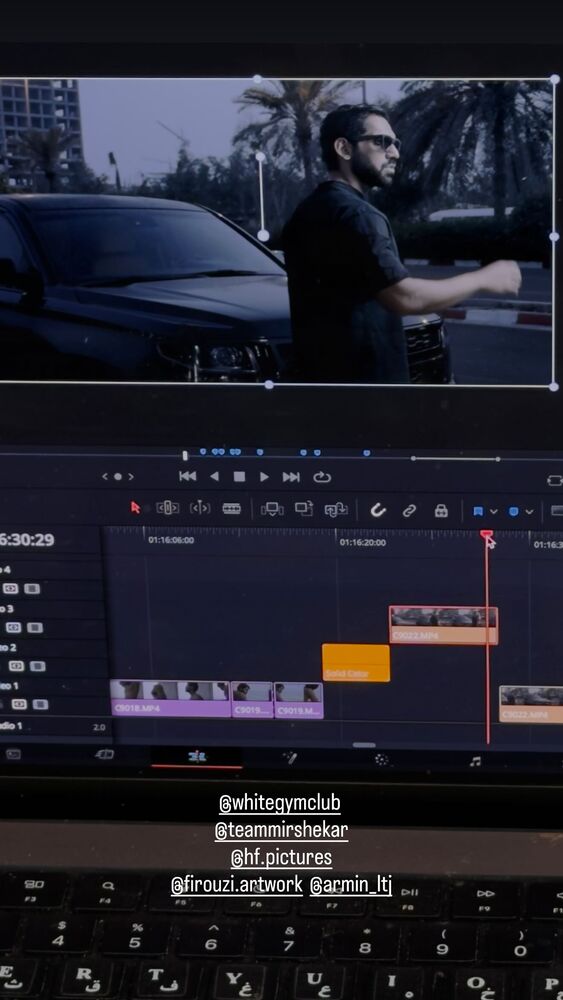
Task: Select the orange Solid Color clip
Action: pyautogui.click(x=356, y=663)
